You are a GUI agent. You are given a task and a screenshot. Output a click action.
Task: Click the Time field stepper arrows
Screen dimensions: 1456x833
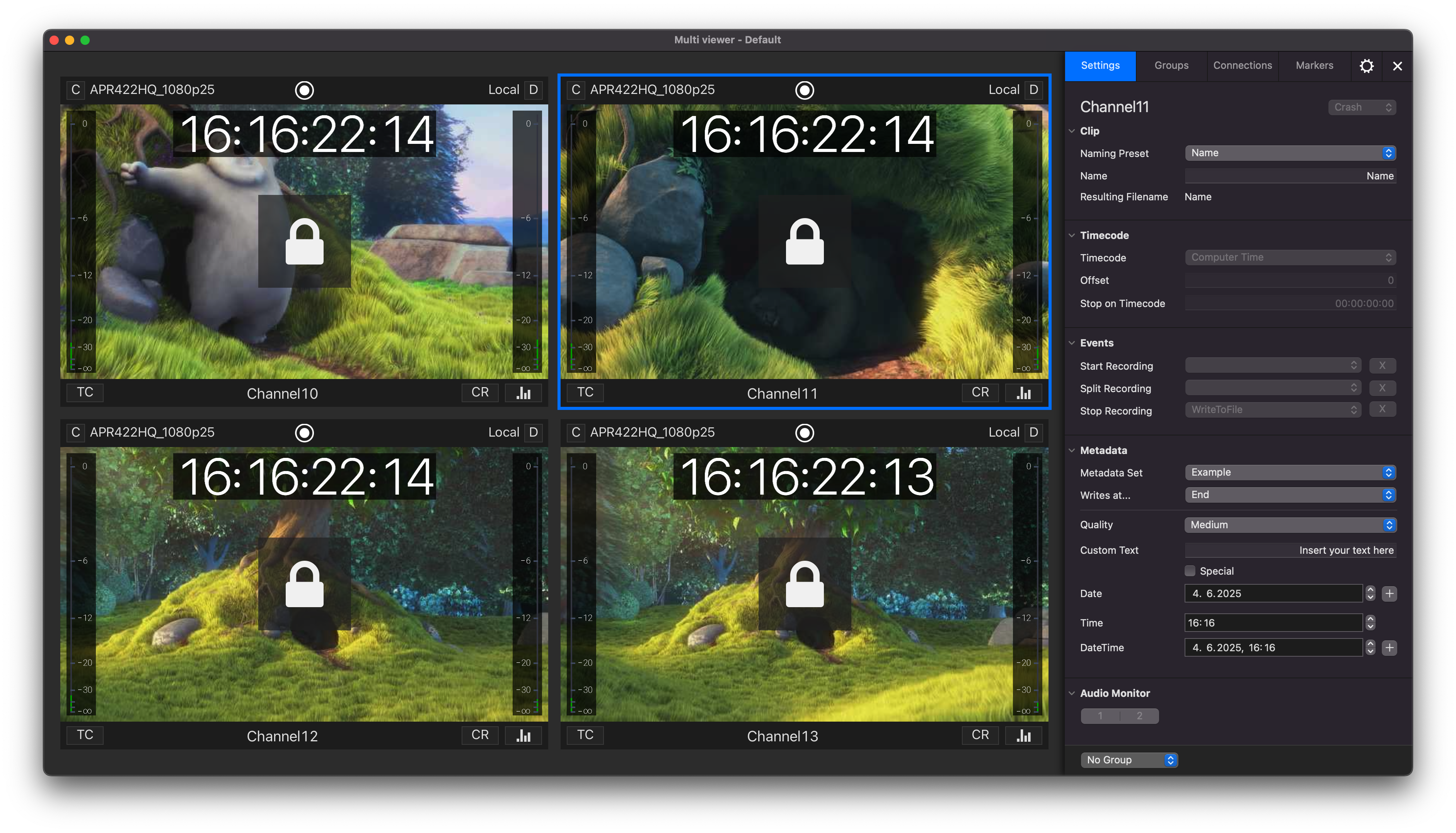[x=1370, y=623]
